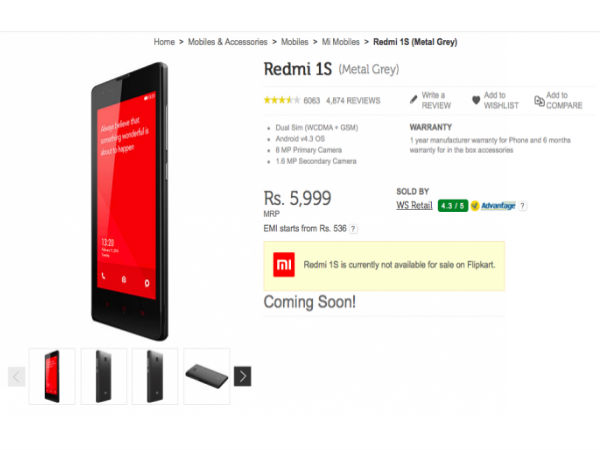
Task: Show previous thumbnails with left arrow
Action: (x=16, y=377)
